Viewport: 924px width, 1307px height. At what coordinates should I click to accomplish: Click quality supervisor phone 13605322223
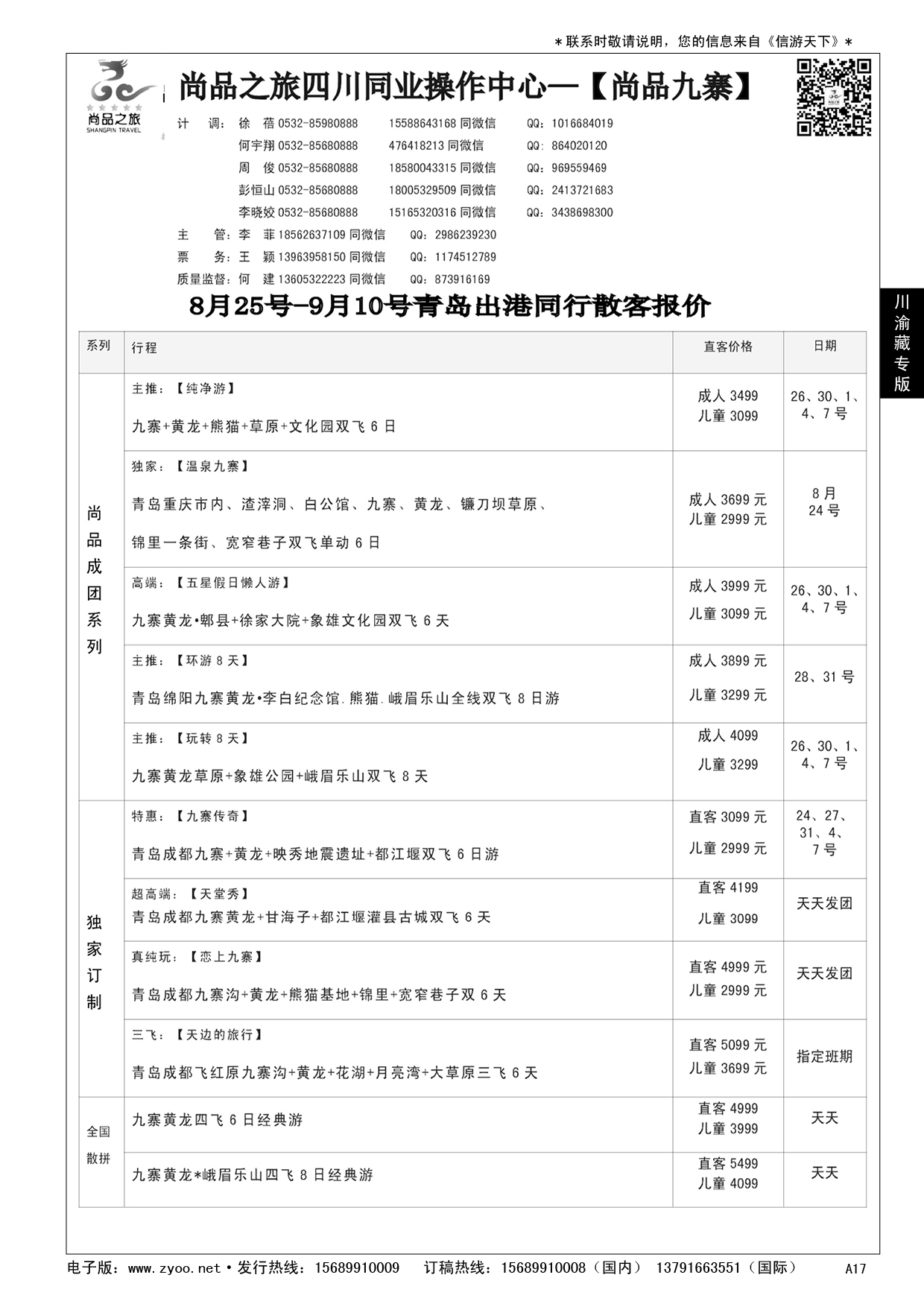pyautogui.click(x=311, y=279)
